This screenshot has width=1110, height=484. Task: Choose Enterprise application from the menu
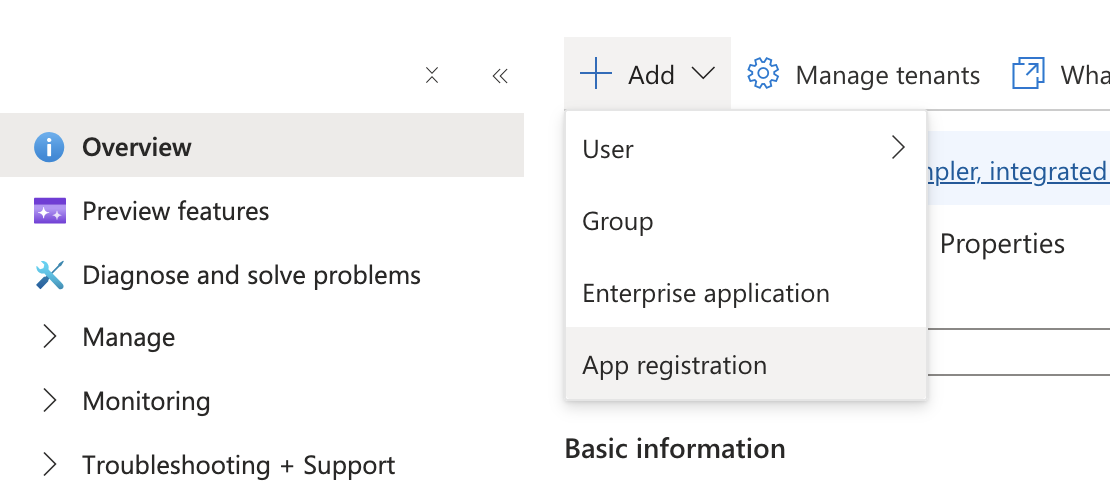coord(706,293)
